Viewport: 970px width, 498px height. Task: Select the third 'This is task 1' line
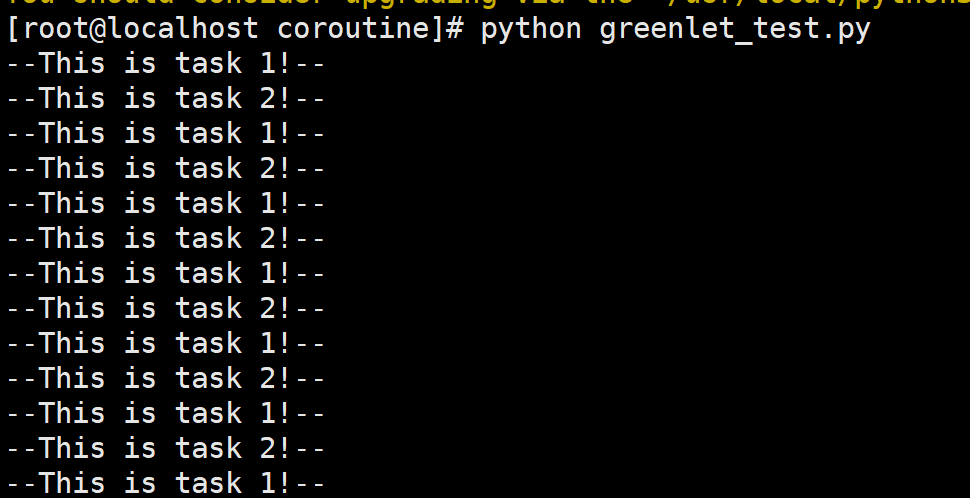tap(166, 204)
